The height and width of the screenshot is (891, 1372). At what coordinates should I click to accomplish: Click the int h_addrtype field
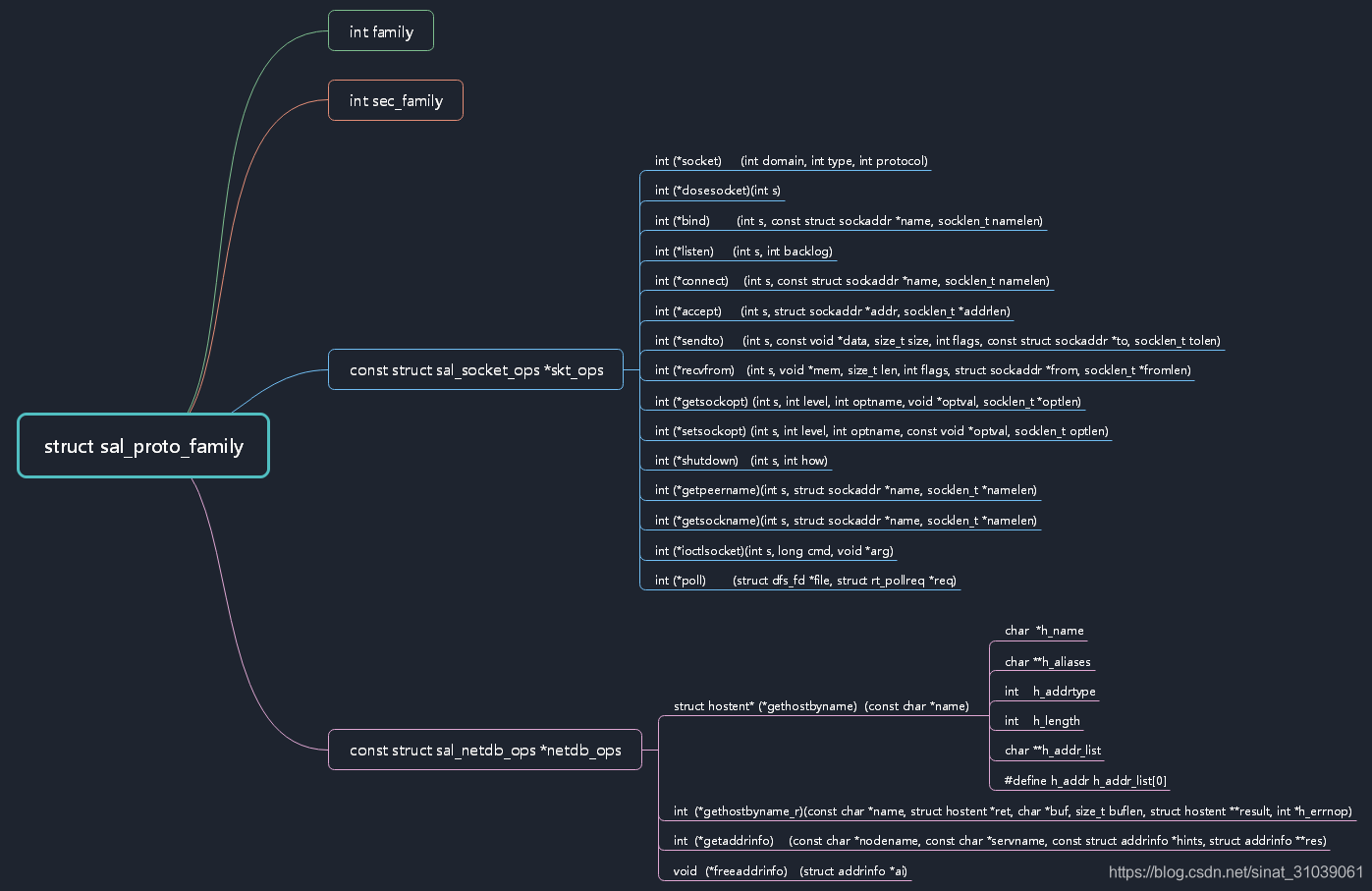(1050, 692)
